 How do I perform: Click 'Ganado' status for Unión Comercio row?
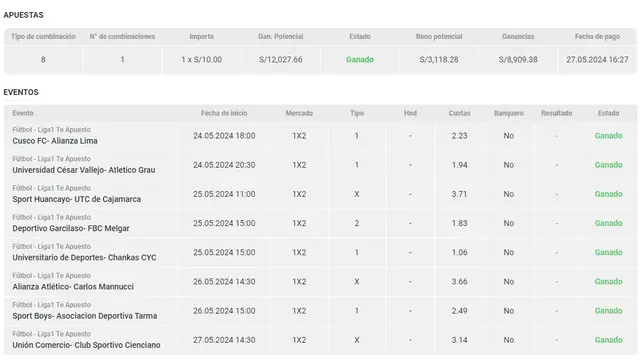tap(608, 340)
